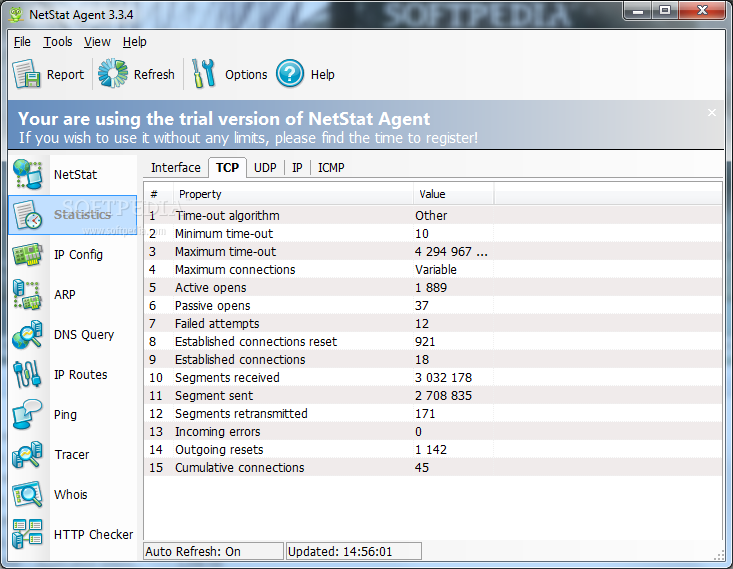
Task: Click the Updated: 14:56:01 status field
Action: click(354, 551)
